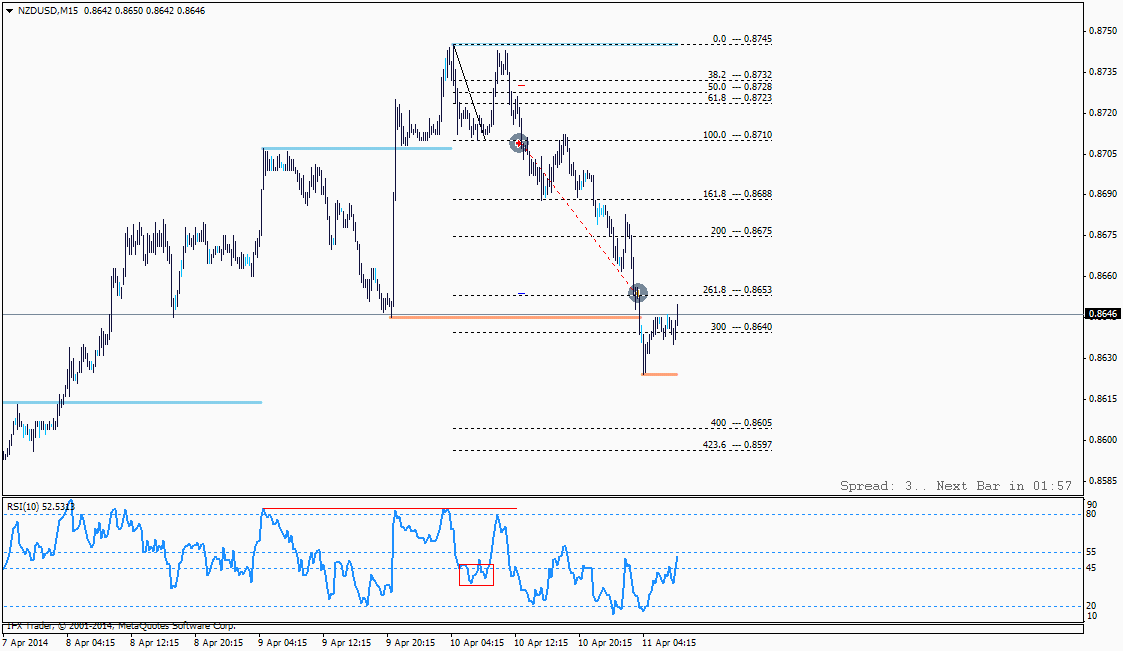Select the red trendline above the RSI peaks
1123x651 pixels.
(390, 508)
